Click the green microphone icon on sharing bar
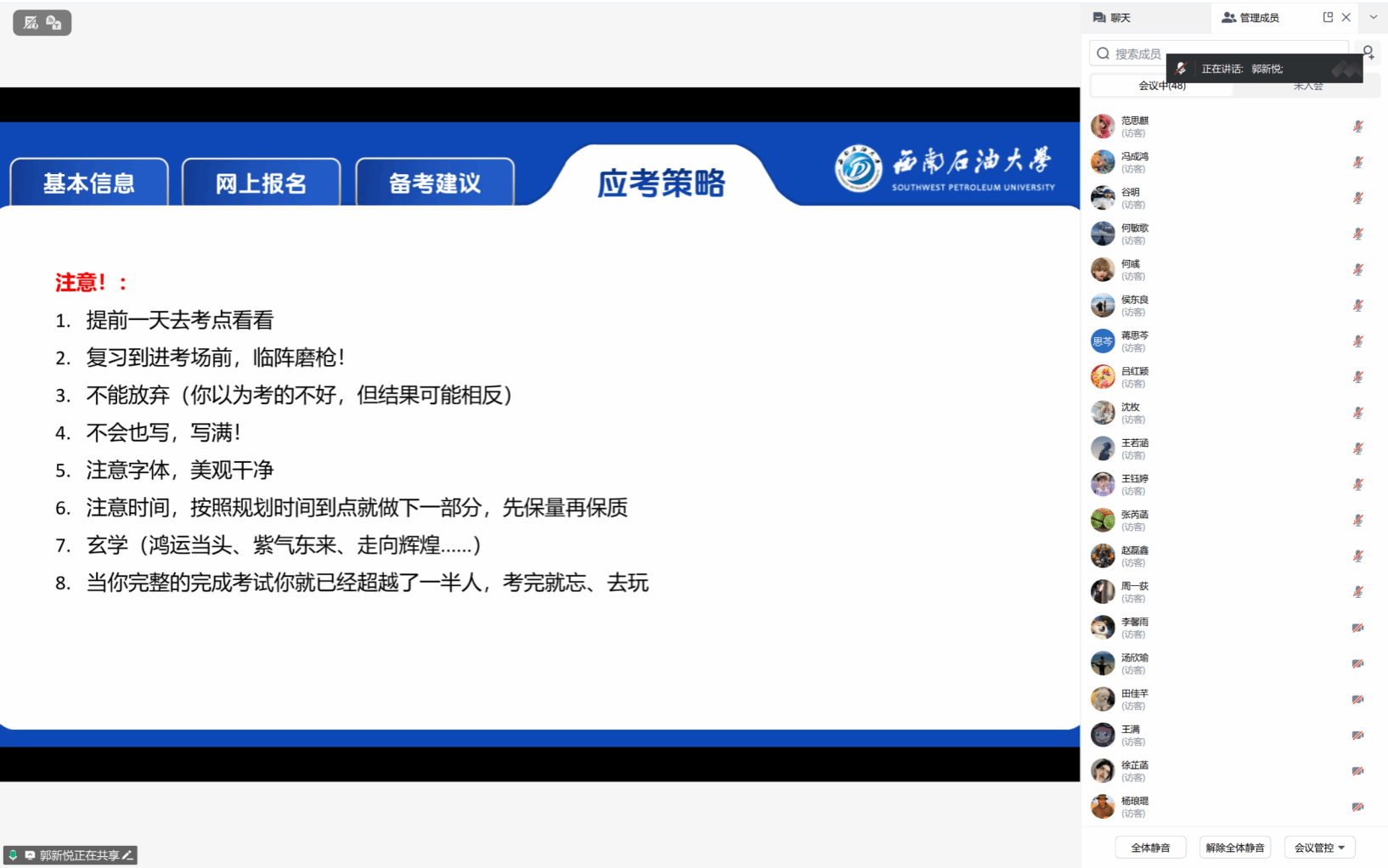 [x=13, y=855]
